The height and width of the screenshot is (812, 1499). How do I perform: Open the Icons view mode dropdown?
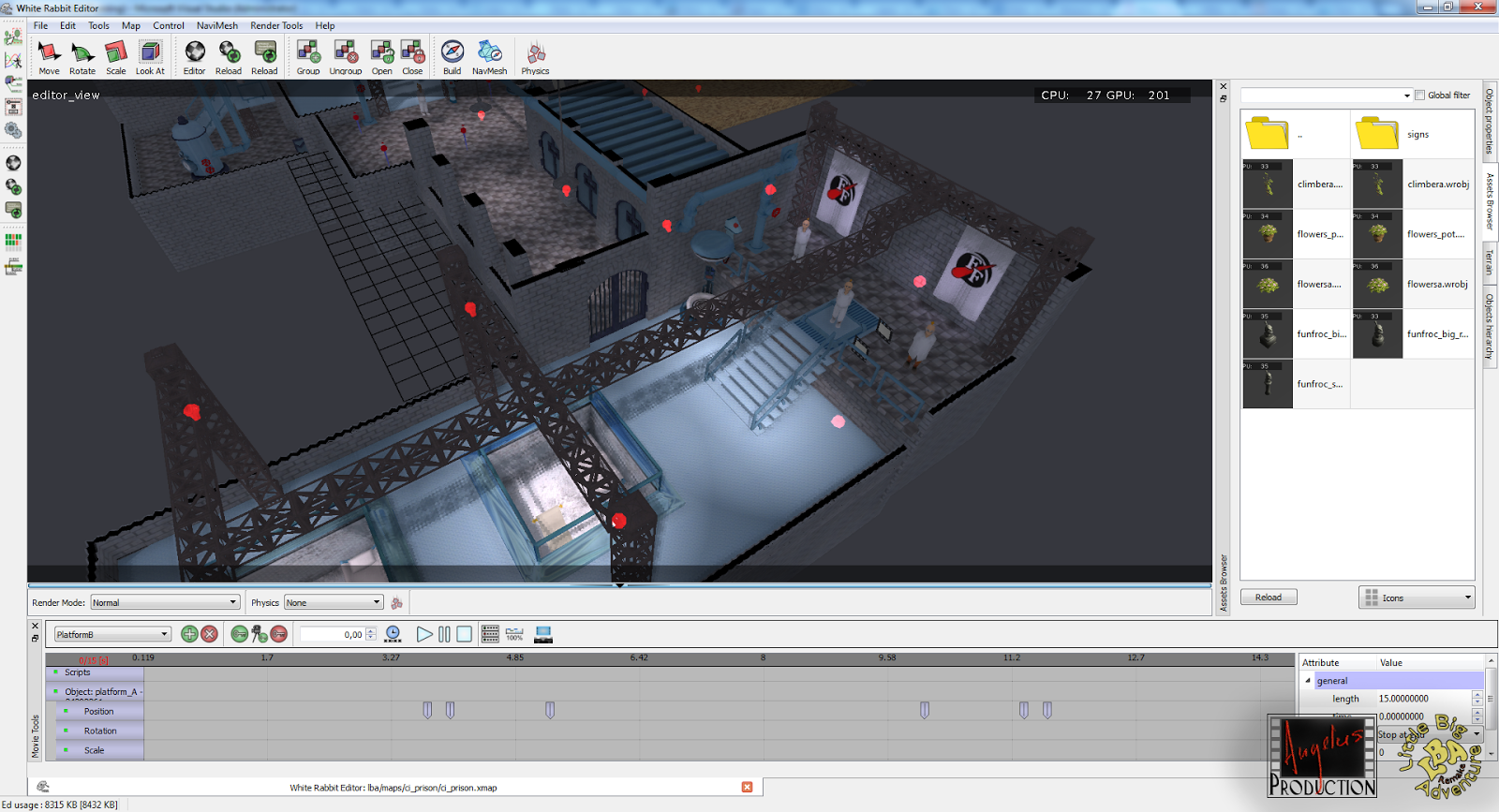tap(1417, 598)
